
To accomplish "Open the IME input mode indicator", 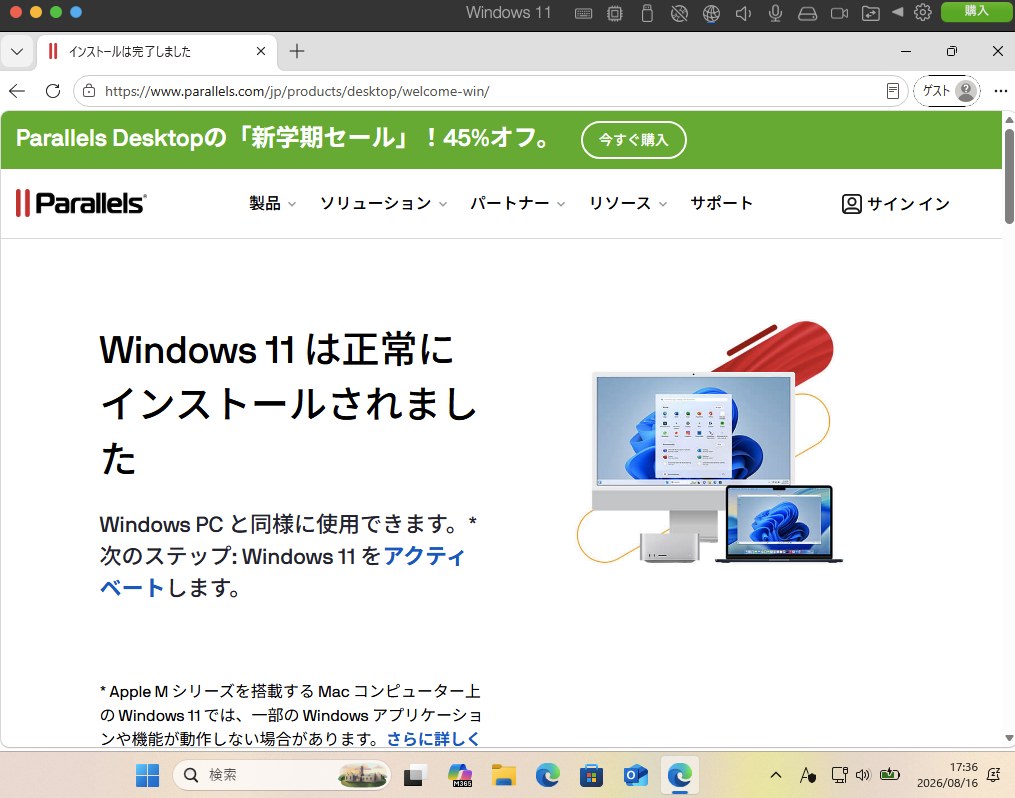I will point(807,775).
